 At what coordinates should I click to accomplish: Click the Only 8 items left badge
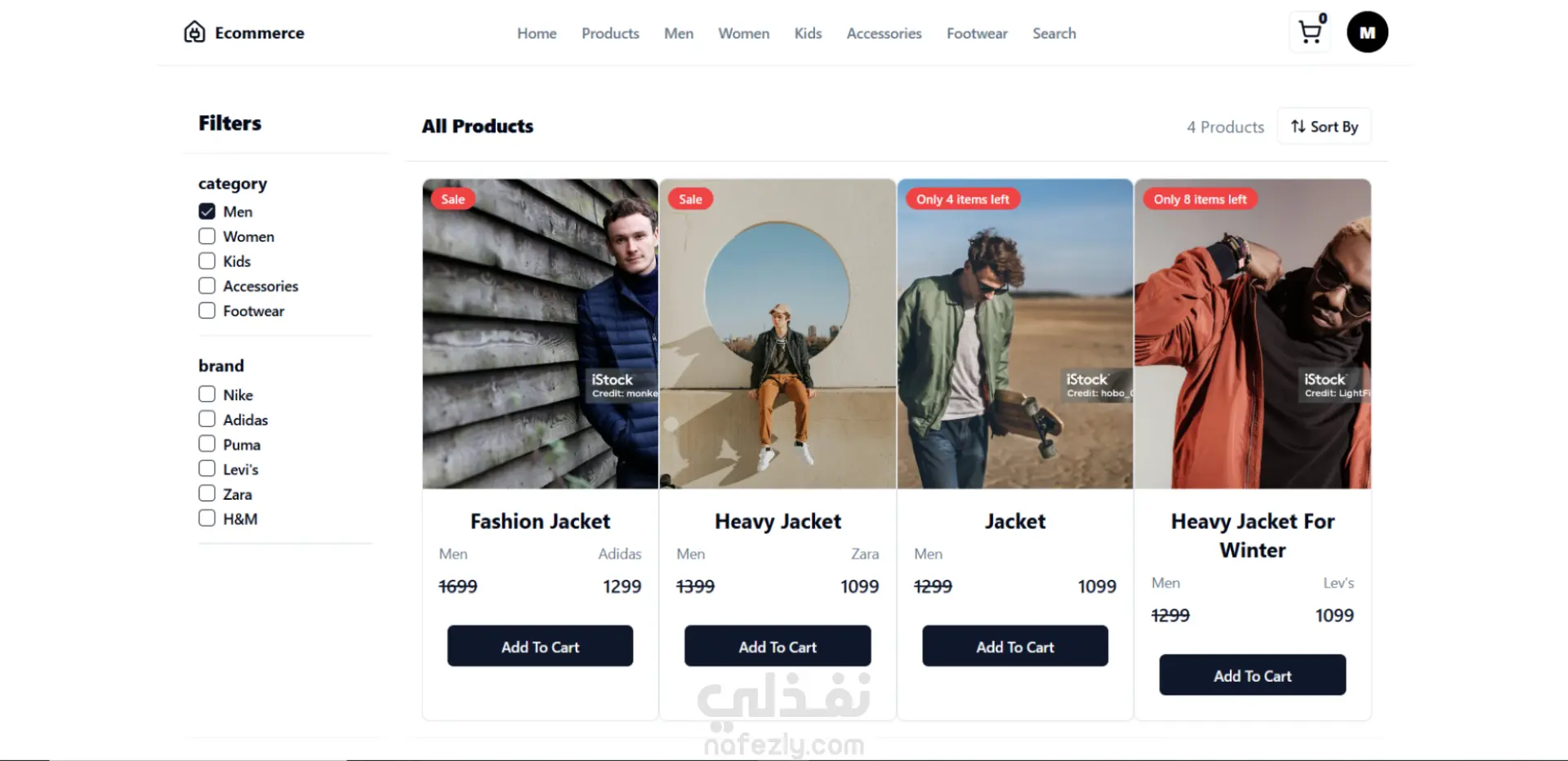coord(1200,199)
